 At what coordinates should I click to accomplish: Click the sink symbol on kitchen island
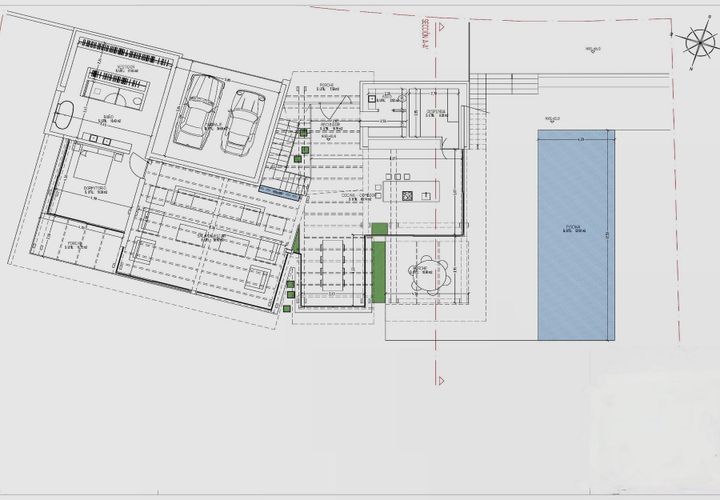coord(426,196)
